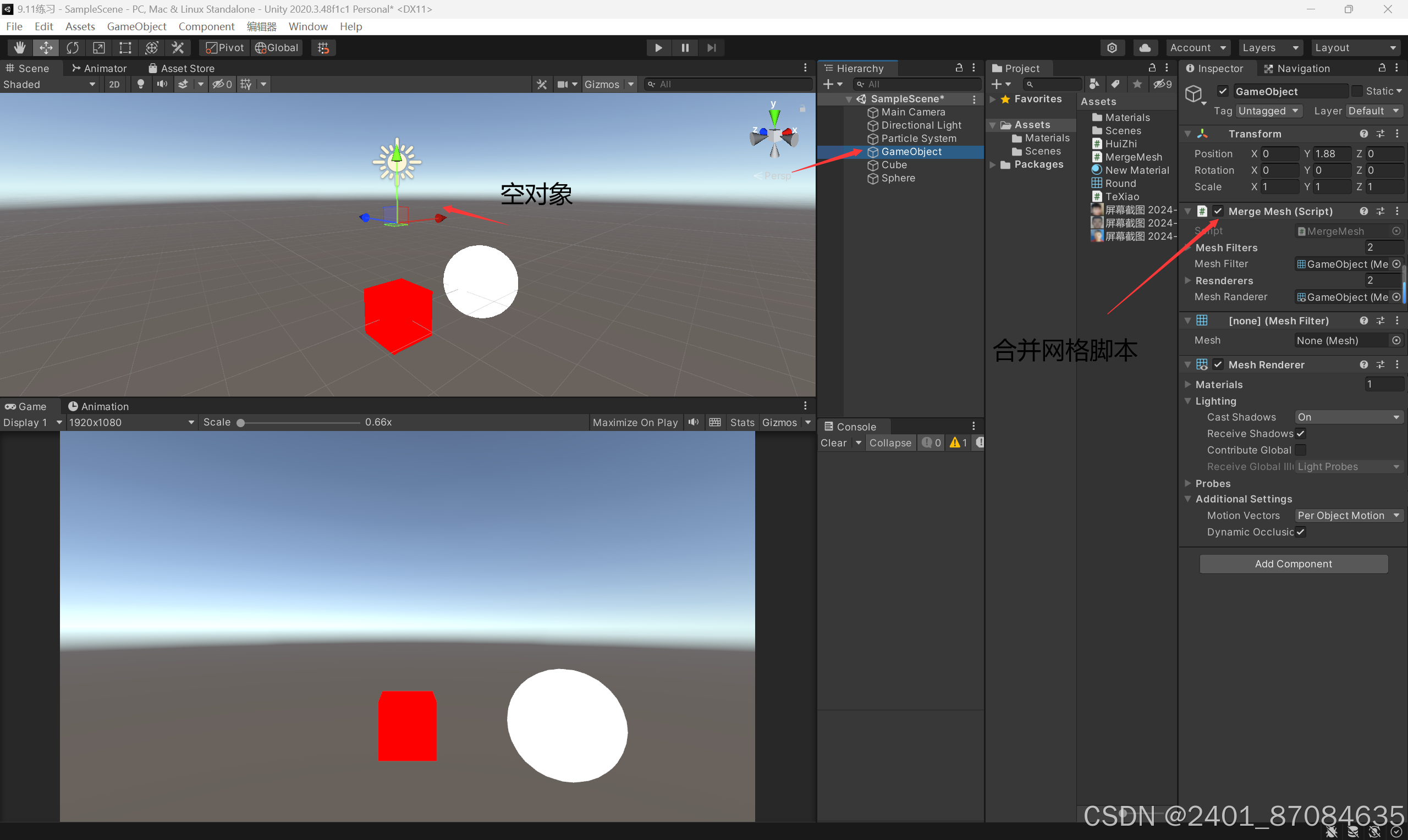Click the Add Component button
This screenshot has width=1408, height=840.
pos(1293,564)
